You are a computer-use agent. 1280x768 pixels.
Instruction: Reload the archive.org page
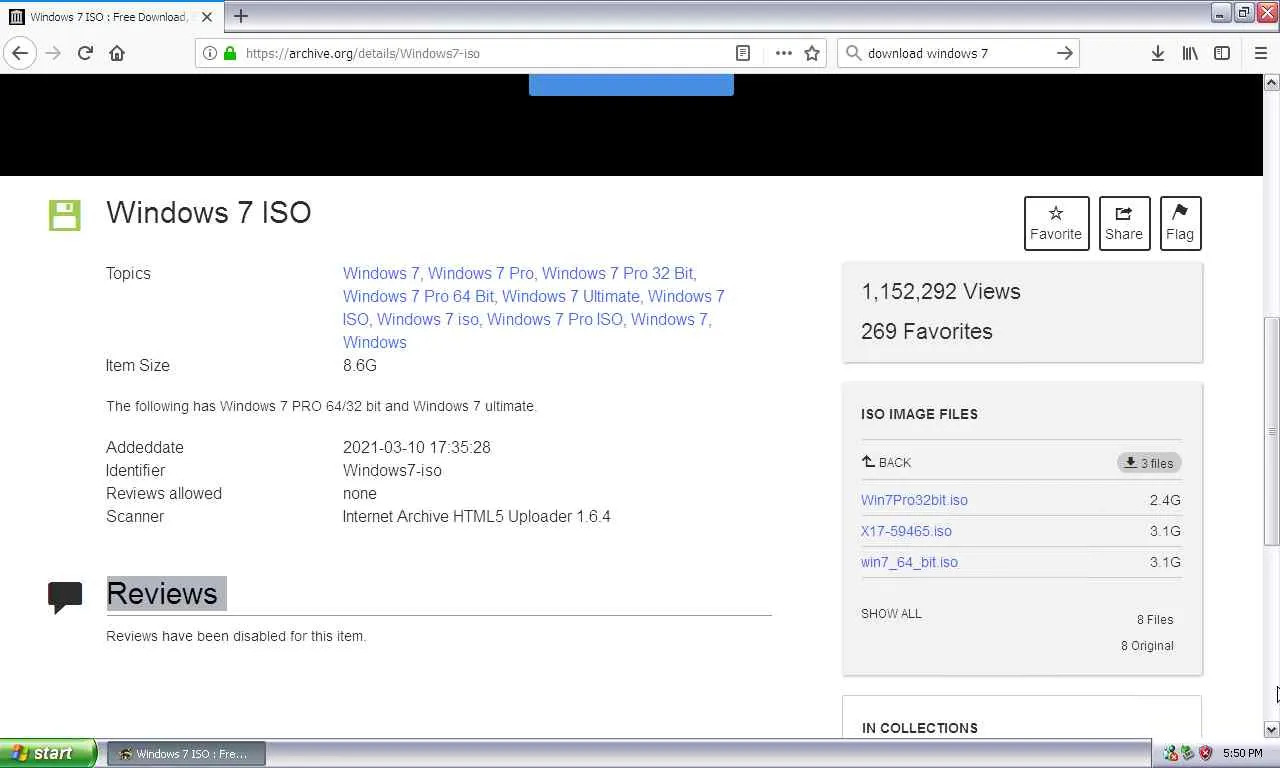pyautogui.click(x=85, y=53)
